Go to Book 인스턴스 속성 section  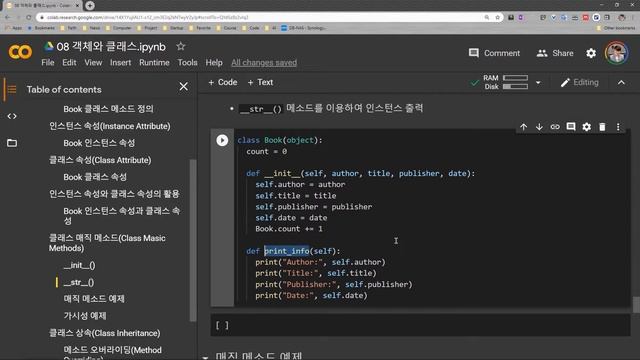click(99, 143)
